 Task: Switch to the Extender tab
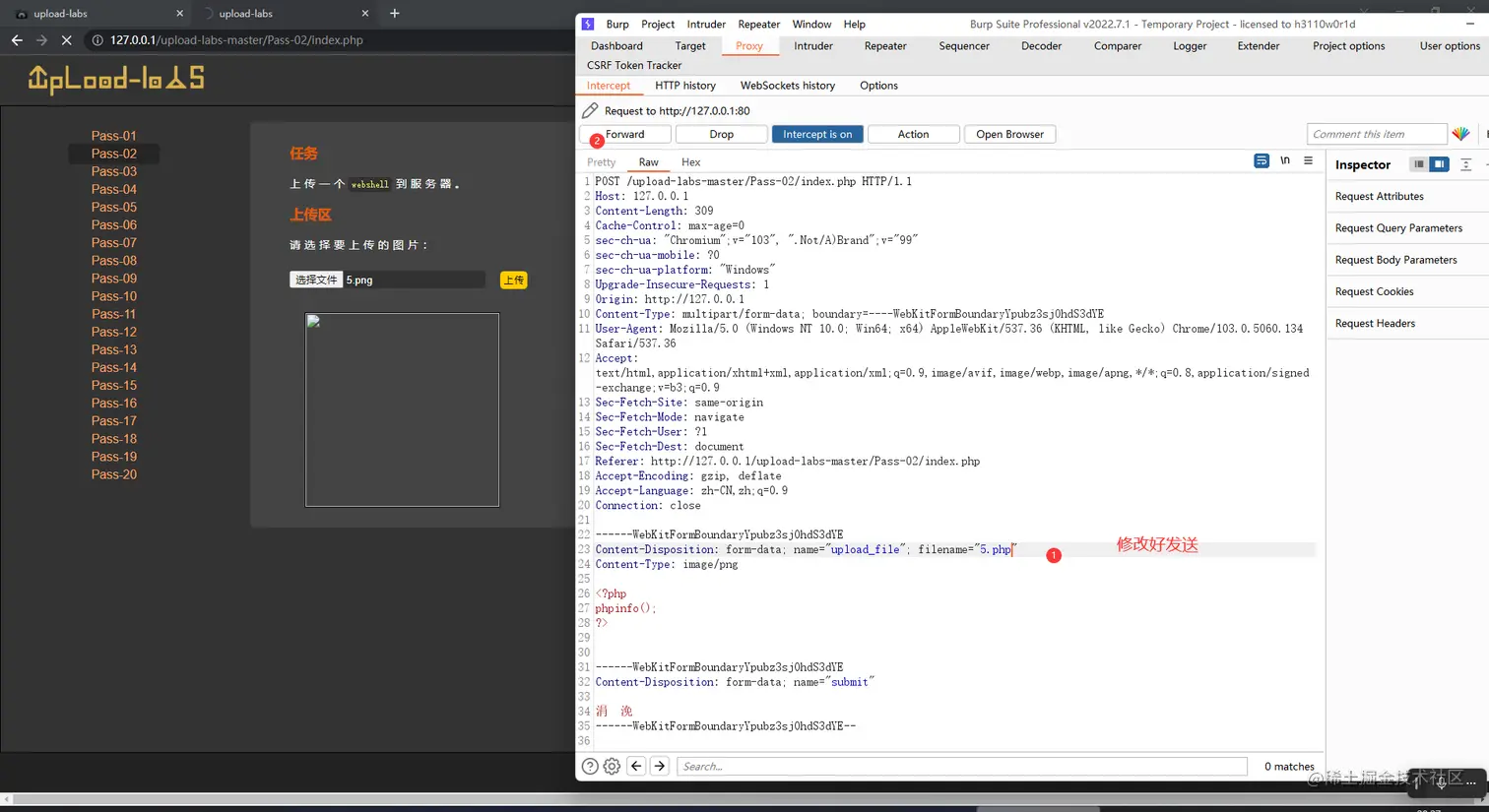coord(1259,45)
